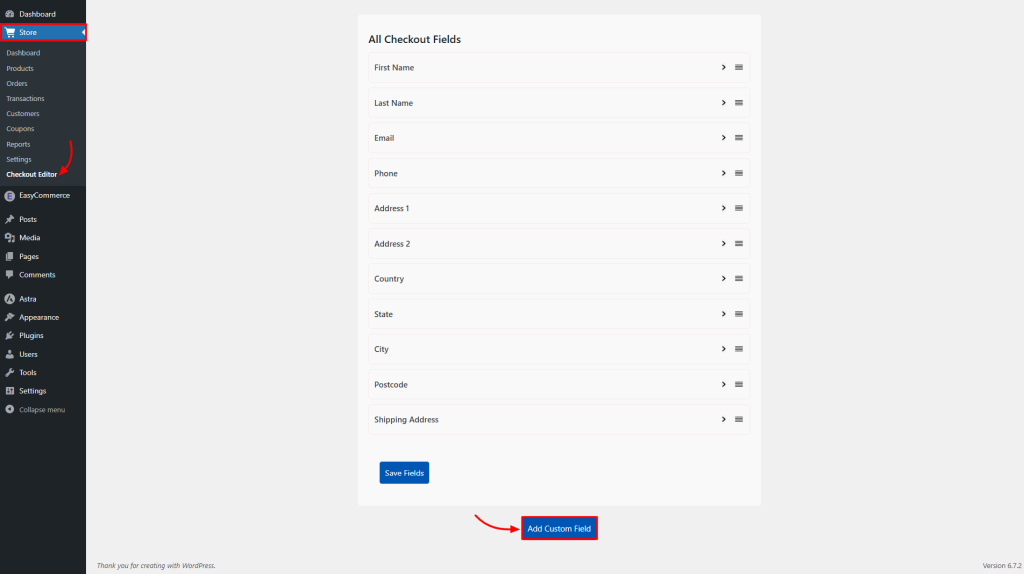Click the Users person icon
Viewport: 1024px width, 574px height.
(10, 354)
